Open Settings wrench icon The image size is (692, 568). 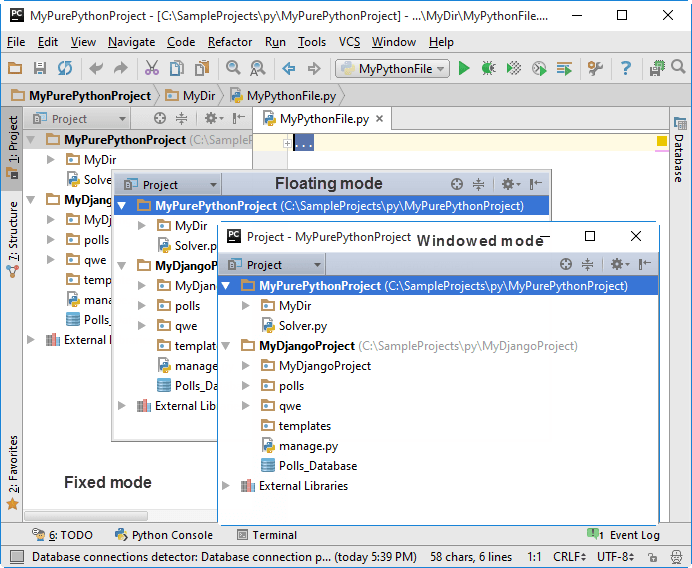tap(595, 68)
